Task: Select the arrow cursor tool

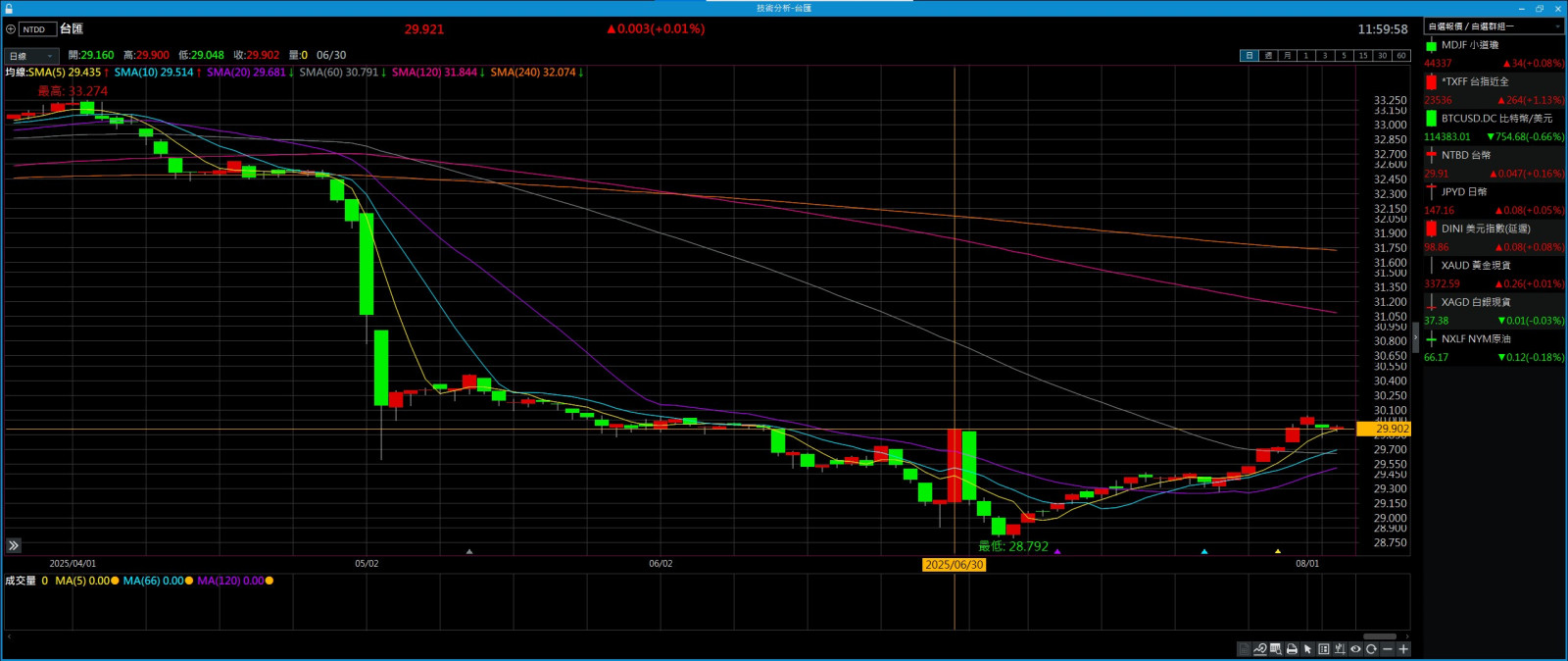Action: pos(1307,649)
